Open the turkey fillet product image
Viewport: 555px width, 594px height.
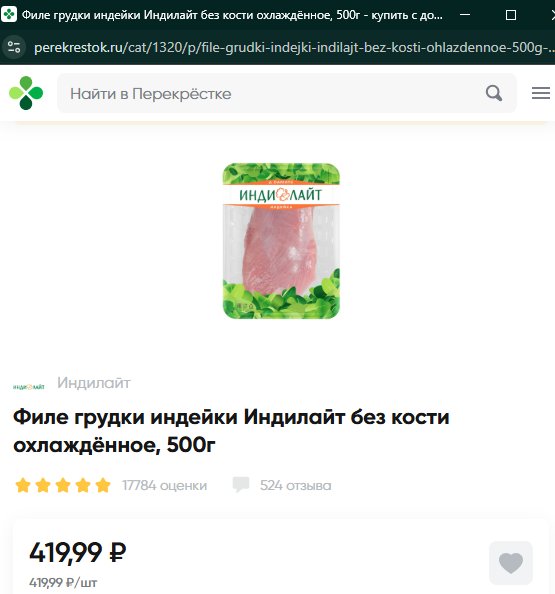pos(281,241)
